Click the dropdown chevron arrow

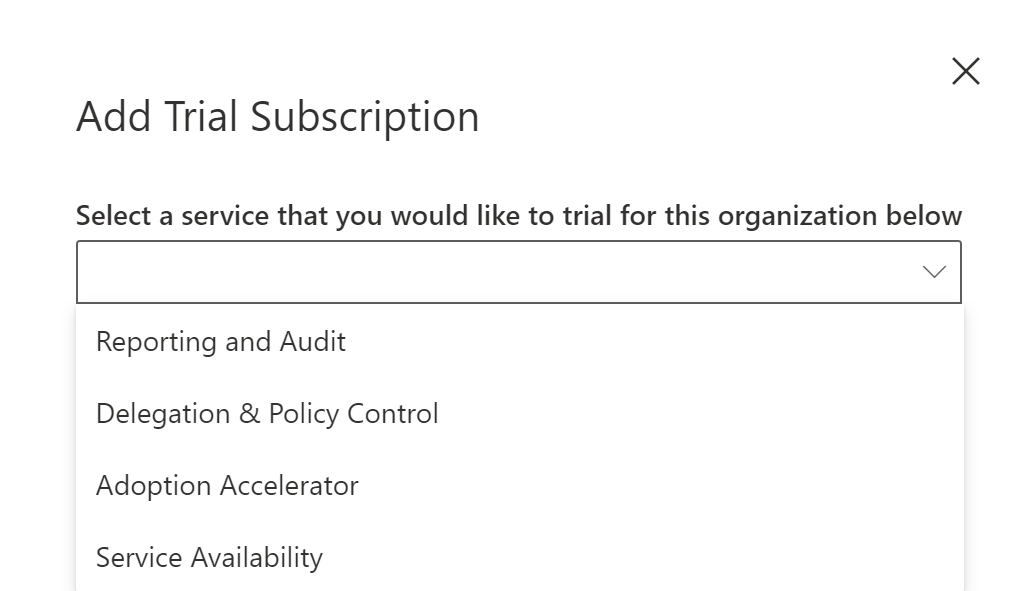pyautogui.click(x=934, y=272)
